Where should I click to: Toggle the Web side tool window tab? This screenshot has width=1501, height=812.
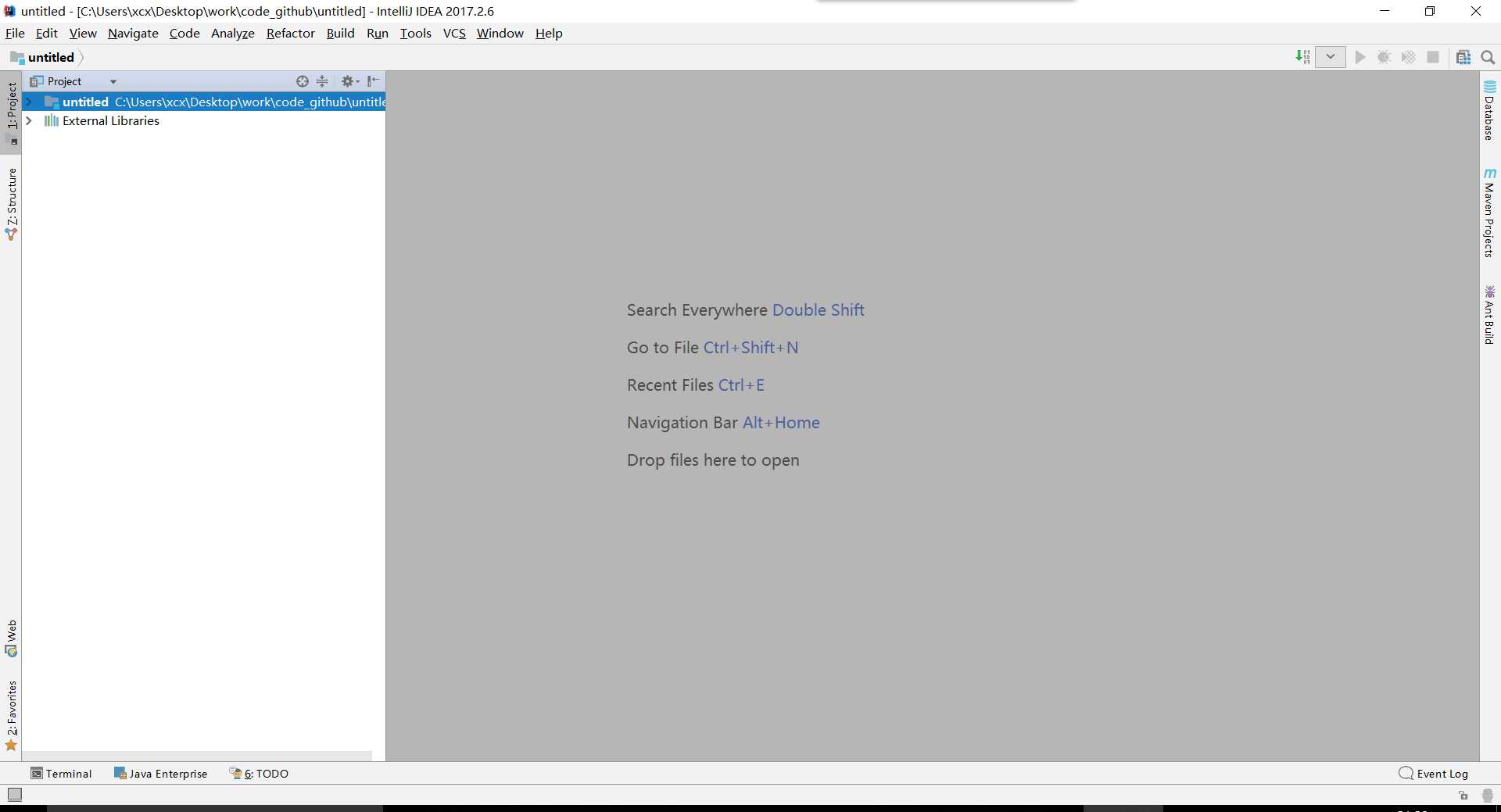(12, 639)
